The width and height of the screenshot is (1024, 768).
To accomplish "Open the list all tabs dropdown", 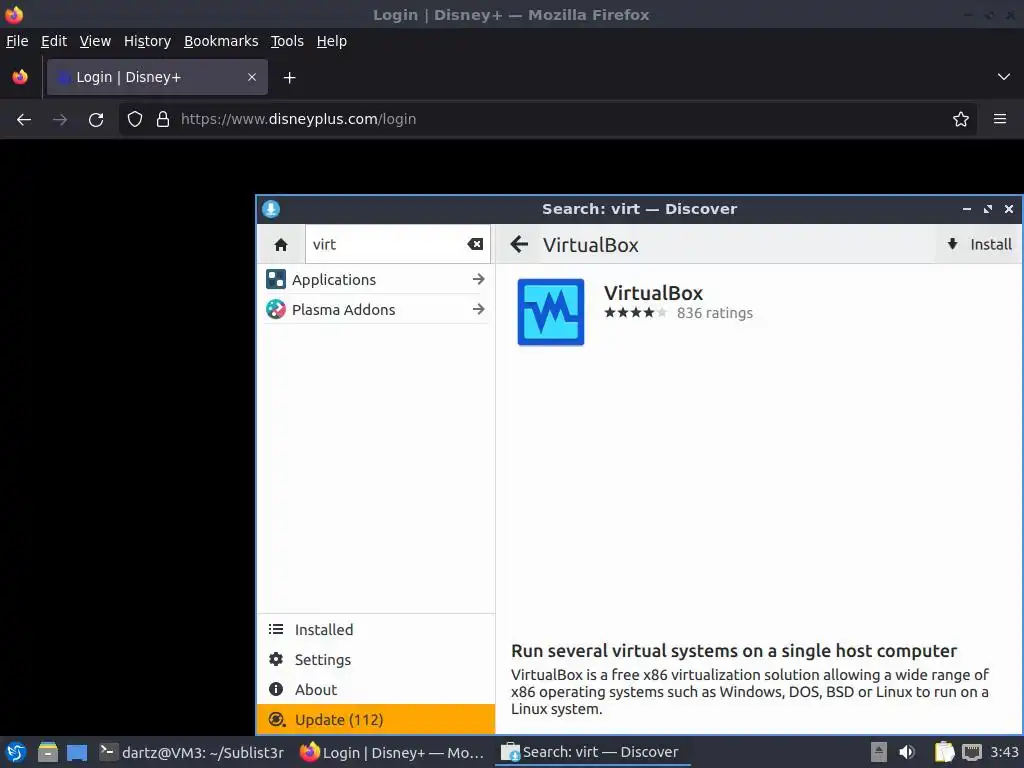I will [x=1004, y=77].
